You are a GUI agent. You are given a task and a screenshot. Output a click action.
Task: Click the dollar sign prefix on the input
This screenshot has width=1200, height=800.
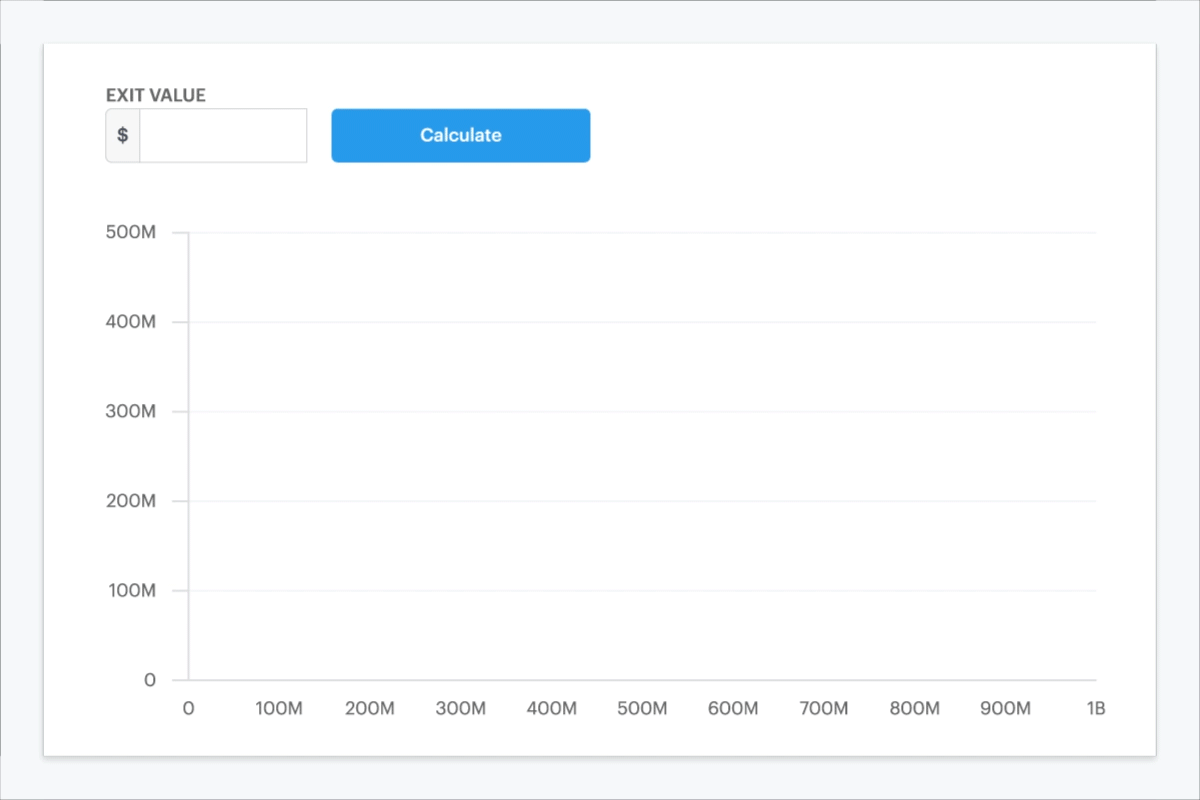click(121, 135)
